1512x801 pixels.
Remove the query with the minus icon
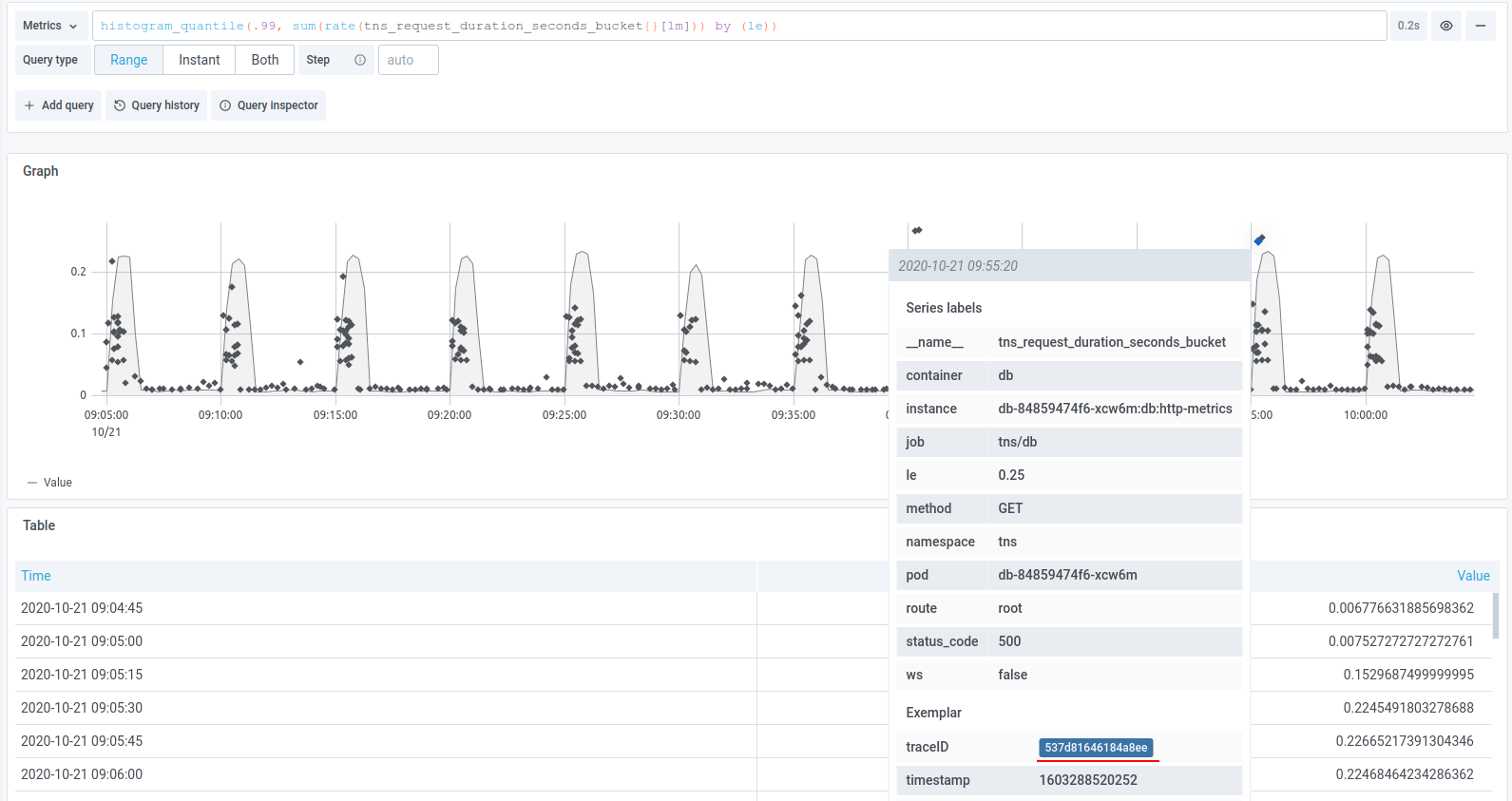(x=1480, y=26)
